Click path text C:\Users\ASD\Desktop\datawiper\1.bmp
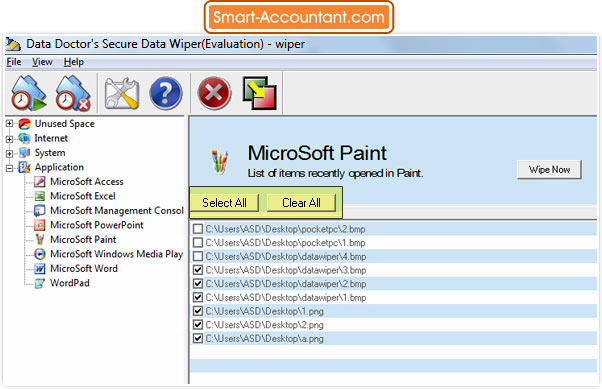Viewport: 602px width, 389px height. [x=286, y=298]
